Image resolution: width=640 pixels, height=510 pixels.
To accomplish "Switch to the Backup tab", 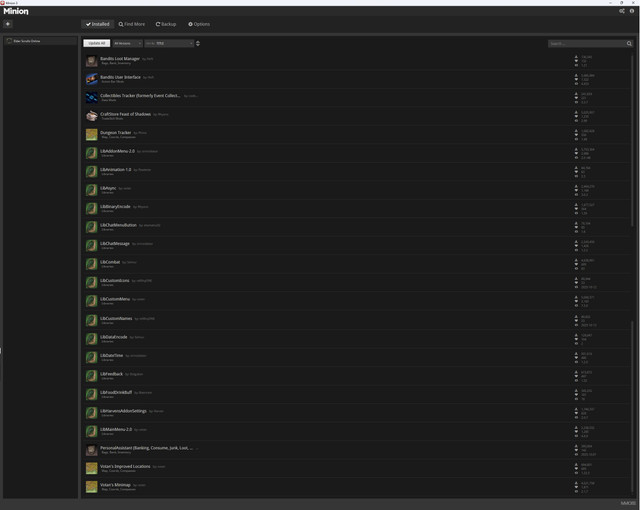I will [166, 24].
